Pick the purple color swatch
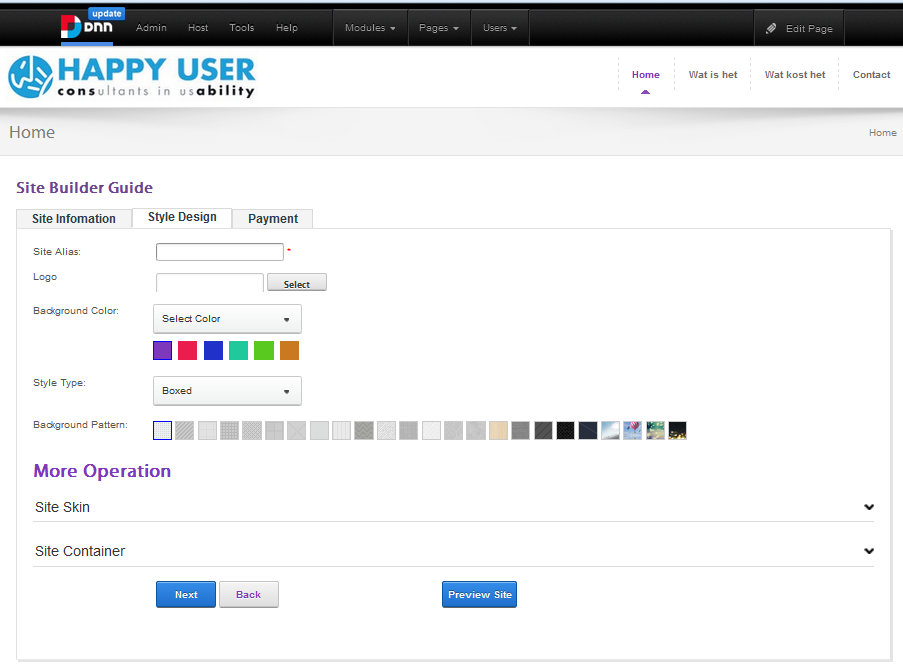 pyautogui.click(x=163, y=351)
